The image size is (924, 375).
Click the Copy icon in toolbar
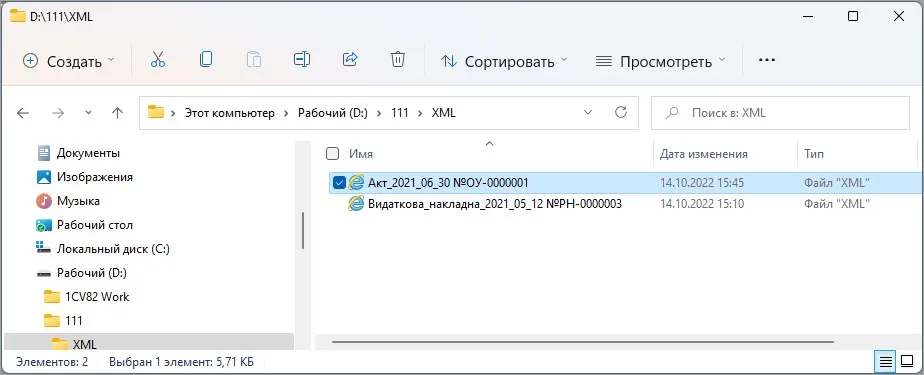[206, 59]
